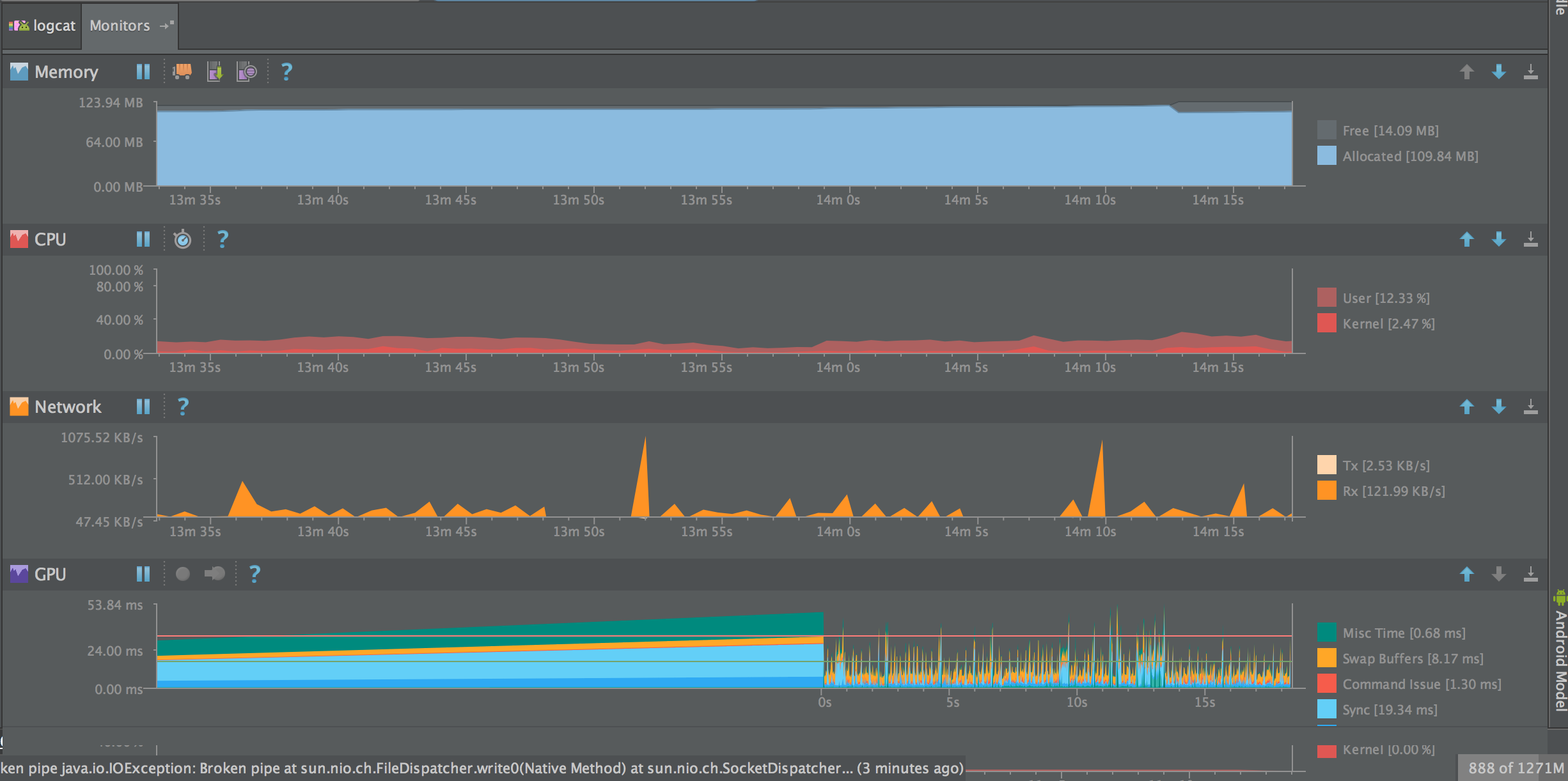Minimize Network monitor with download-style arrow
The image size is (1568, 781).
[1530, 406]
